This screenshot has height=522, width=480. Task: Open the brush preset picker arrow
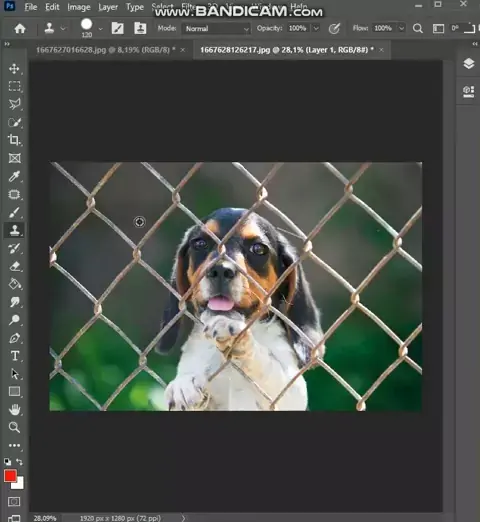(100, 29)
